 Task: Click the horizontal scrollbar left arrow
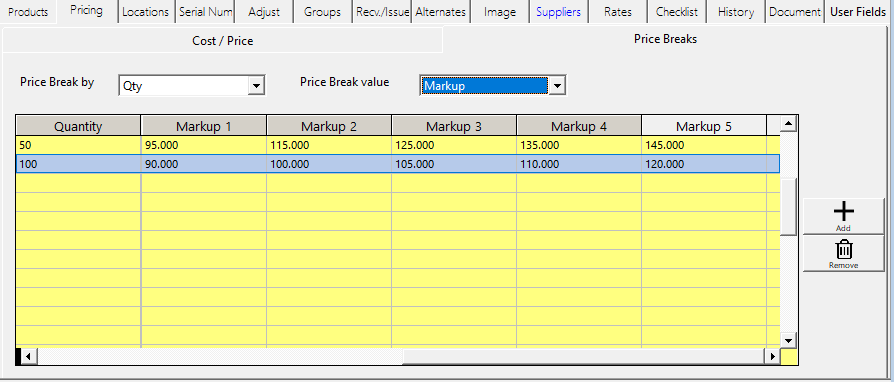[x=28, y=357]
